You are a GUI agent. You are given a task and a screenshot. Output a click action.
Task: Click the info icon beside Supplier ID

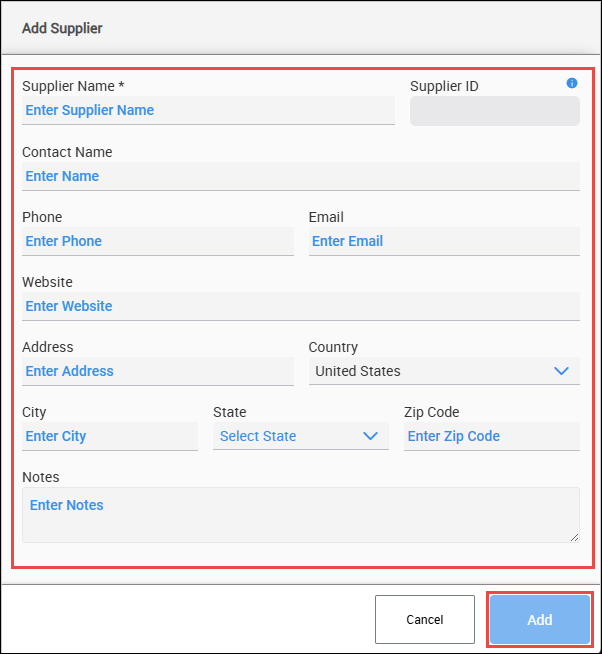point(572,83)
